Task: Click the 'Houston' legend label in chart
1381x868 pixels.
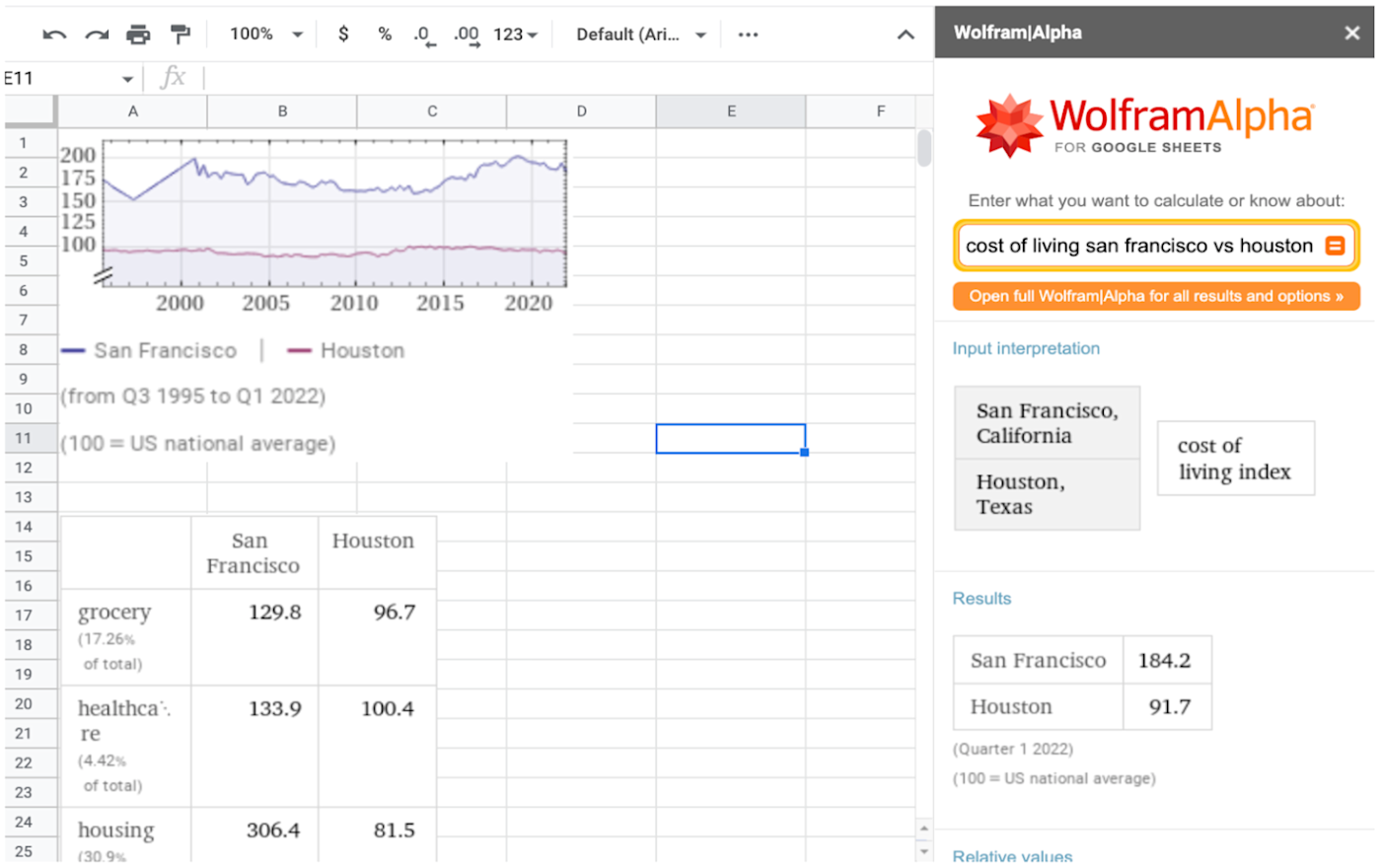Action: (x=362, y=351)
